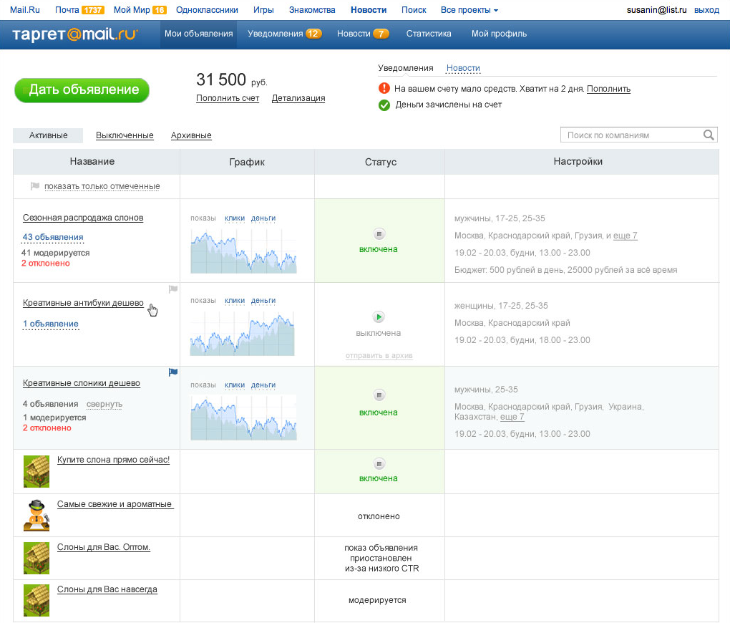Viewport: 730px width, 623px height.
Task: Unflag the Креативные слоники дешево campaign
Action: click(173, 372)
